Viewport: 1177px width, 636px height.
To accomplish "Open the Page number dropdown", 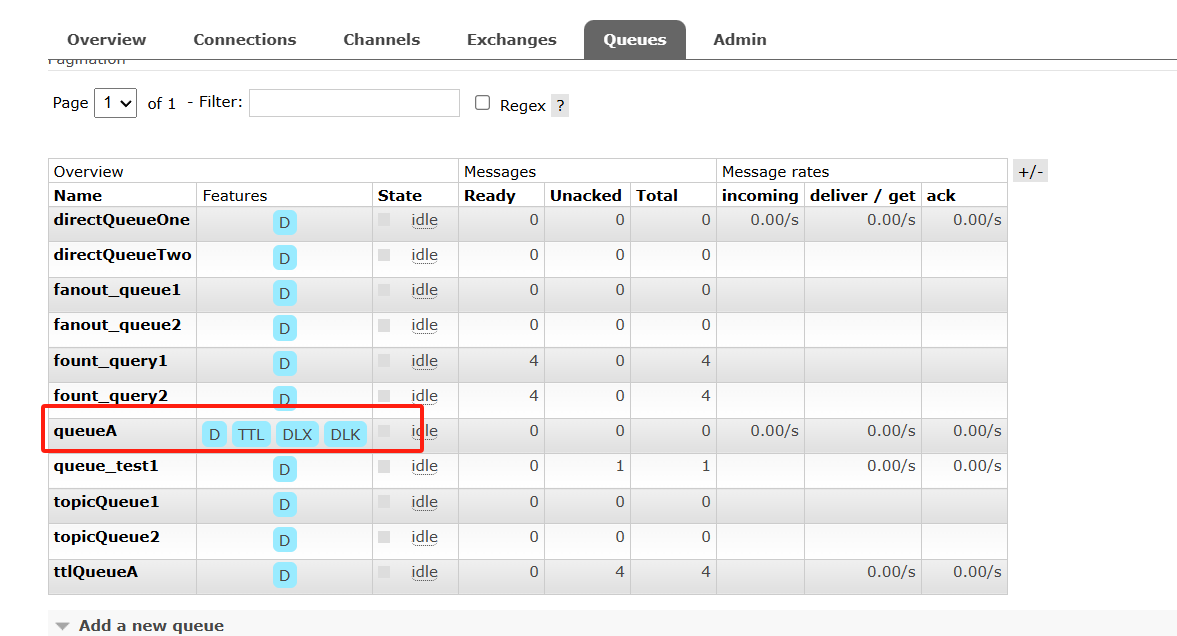I will pyautogui.click(x=115, y=103).
